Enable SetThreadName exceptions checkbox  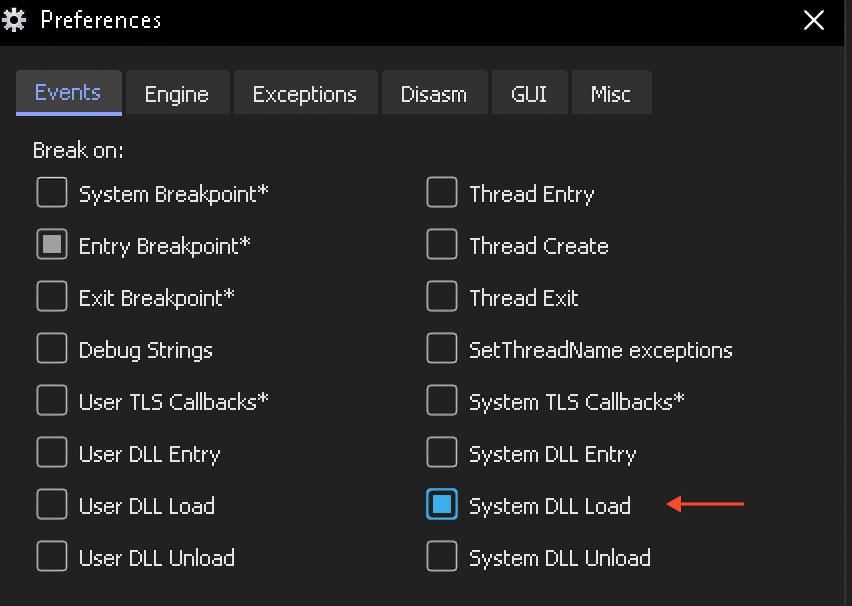click(x=442, y=349)
